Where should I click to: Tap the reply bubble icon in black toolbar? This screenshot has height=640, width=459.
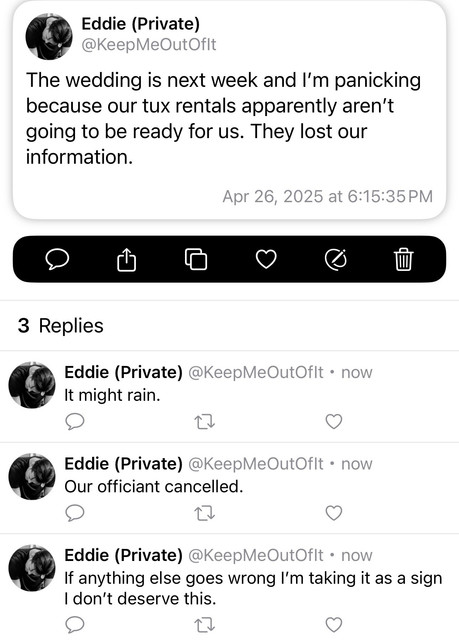[57, 259]
